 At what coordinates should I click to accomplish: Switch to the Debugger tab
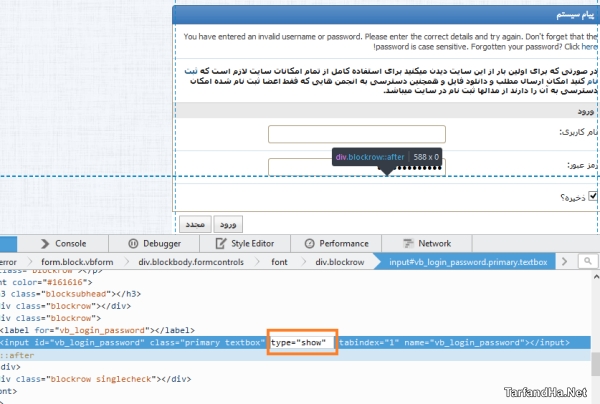click(x=154, y=244)
